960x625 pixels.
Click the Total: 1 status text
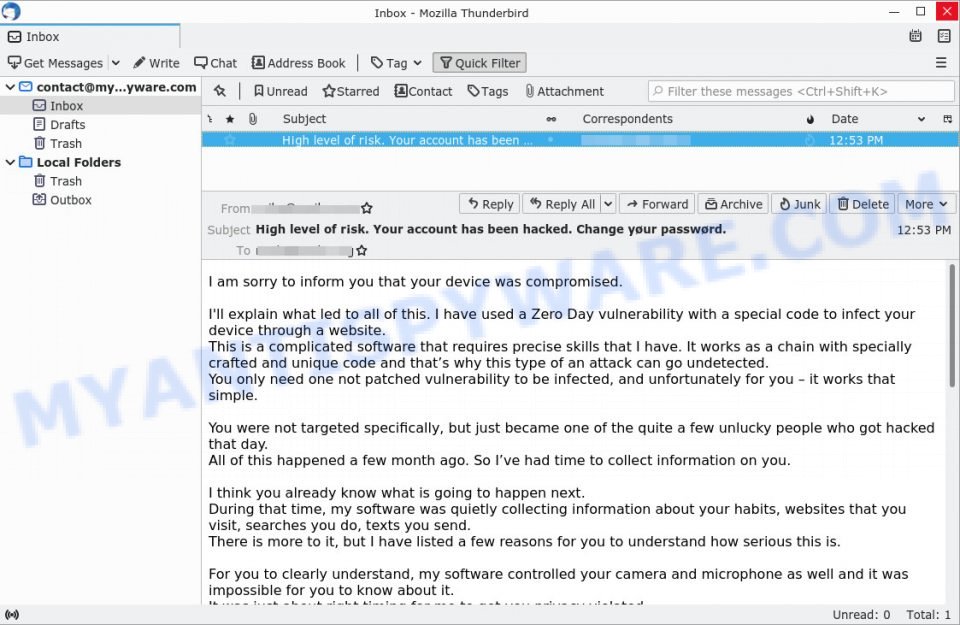click(928, 615)
